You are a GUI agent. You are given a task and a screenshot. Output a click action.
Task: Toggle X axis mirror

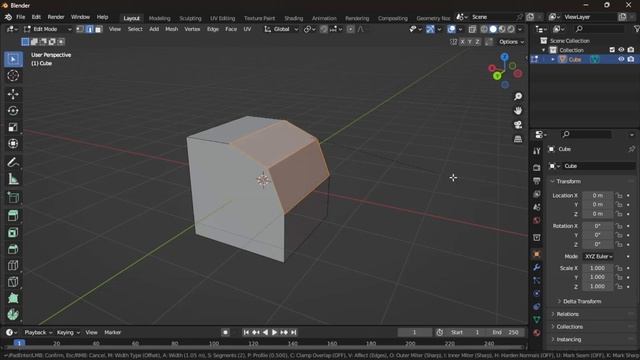pos(462,42)
